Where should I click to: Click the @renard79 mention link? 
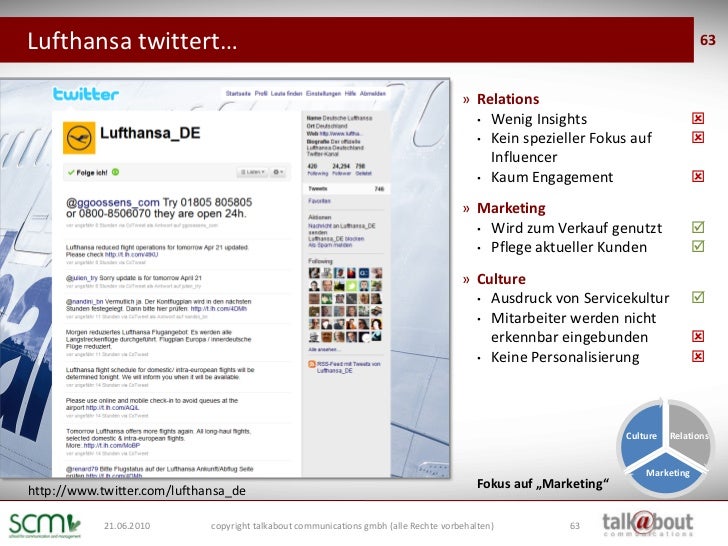(82, 469)
